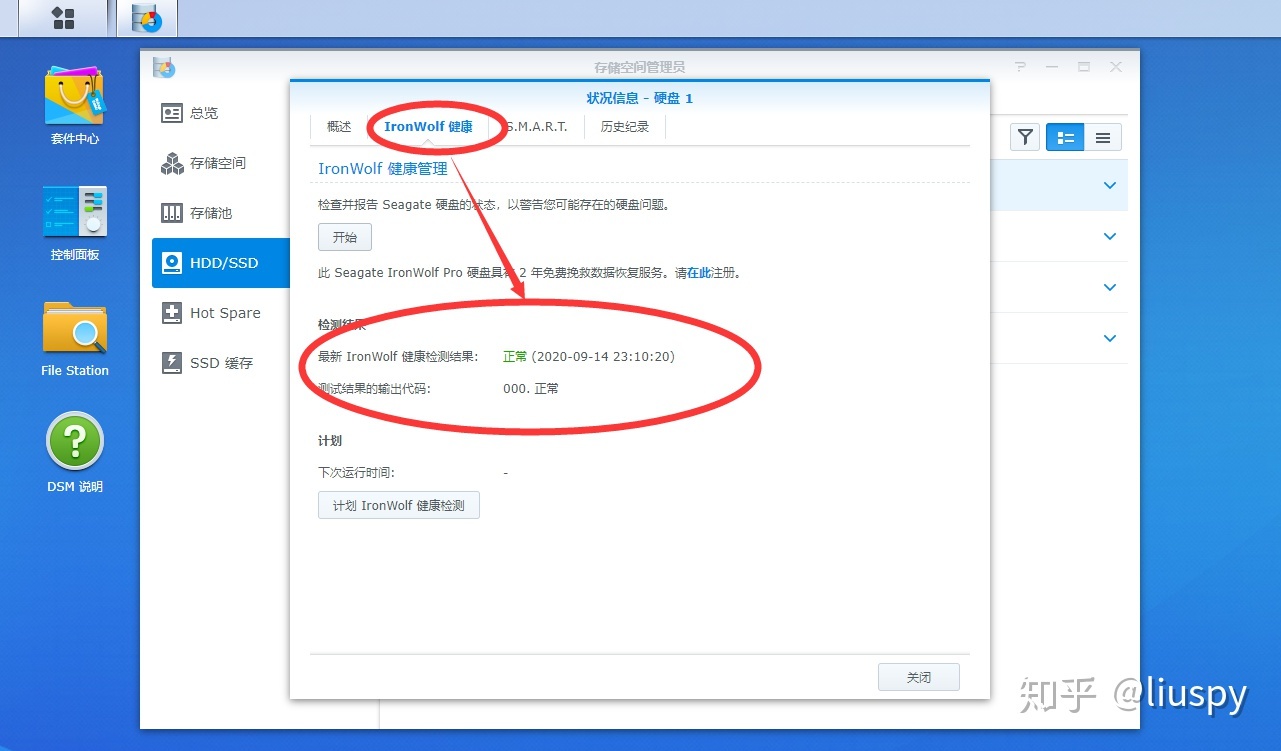Maximize the 存储空间管理员 window
This screenshot has width=1281, height=751.
1084,67
